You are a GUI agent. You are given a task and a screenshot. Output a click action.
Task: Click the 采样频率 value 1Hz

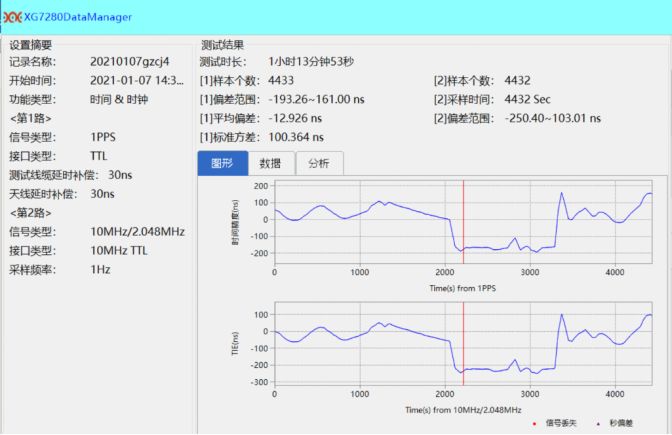click(x=100, y=270)
